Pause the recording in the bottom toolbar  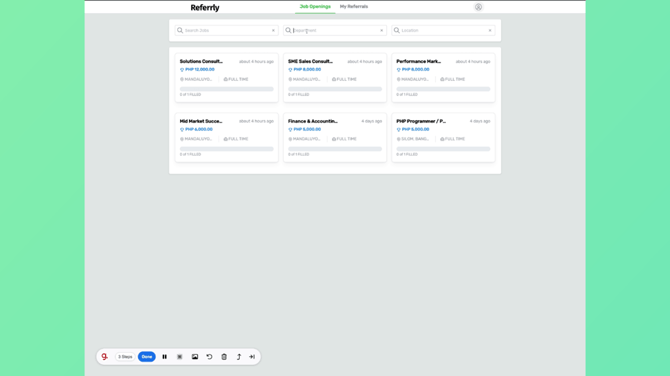165,357
